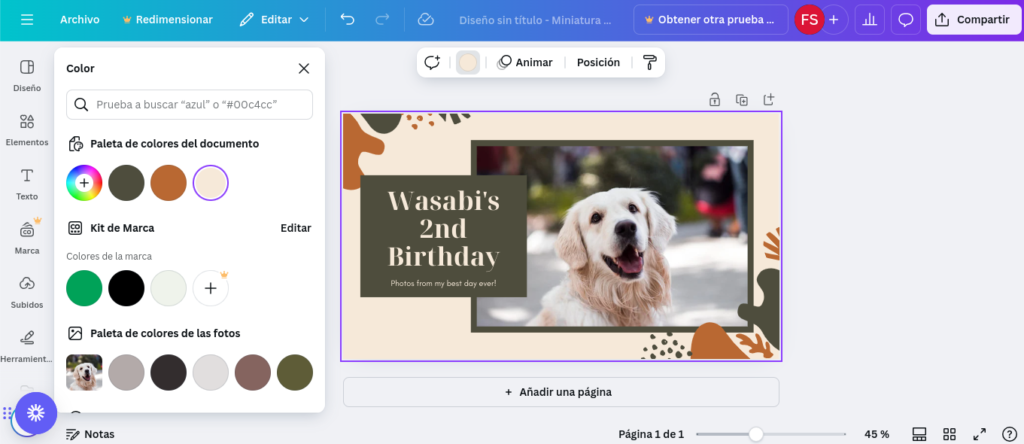Select the dark olive document color

[126, 183]
